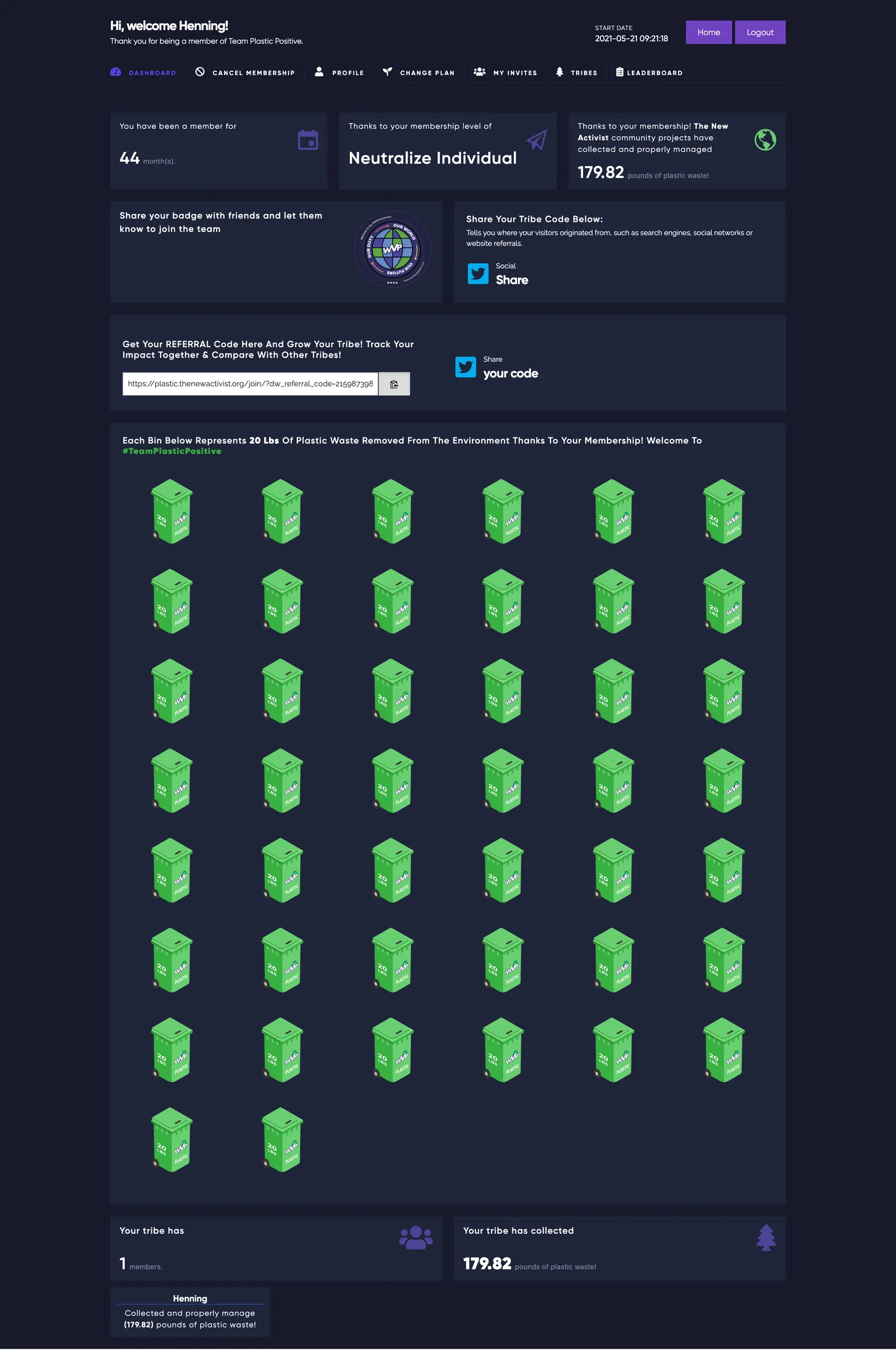
Task: Click the referral URL input field
Action: (250, 384)
